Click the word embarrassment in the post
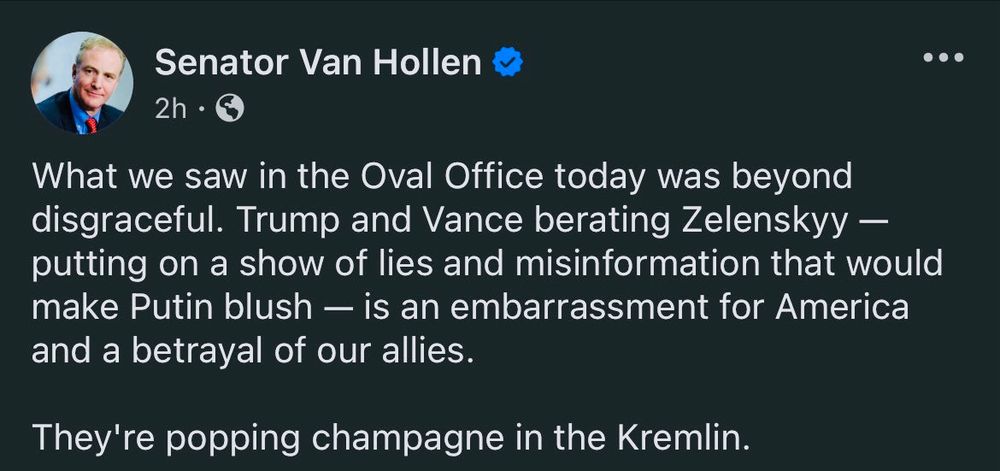The image size is (1000, 471). click(x=579, y=308)
